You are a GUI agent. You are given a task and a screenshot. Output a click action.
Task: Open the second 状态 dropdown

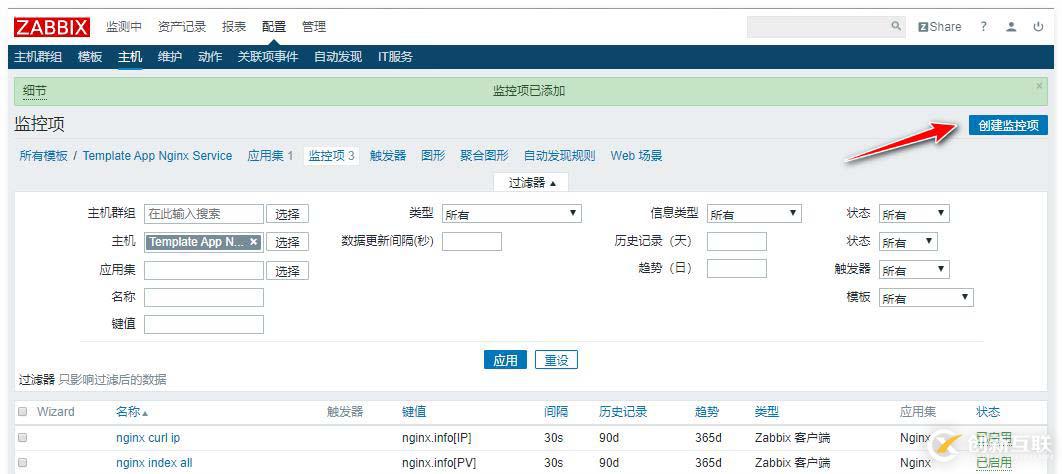[908, 242]
